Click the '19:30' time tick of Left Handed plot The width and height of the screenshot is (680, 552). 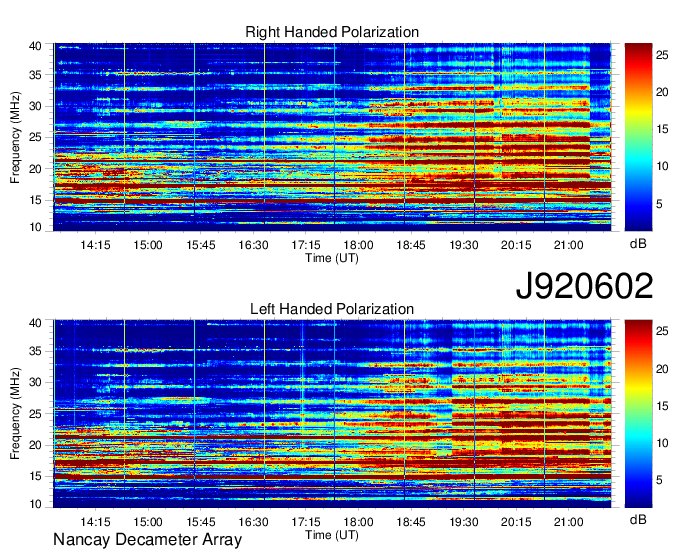tap(464, 522)
